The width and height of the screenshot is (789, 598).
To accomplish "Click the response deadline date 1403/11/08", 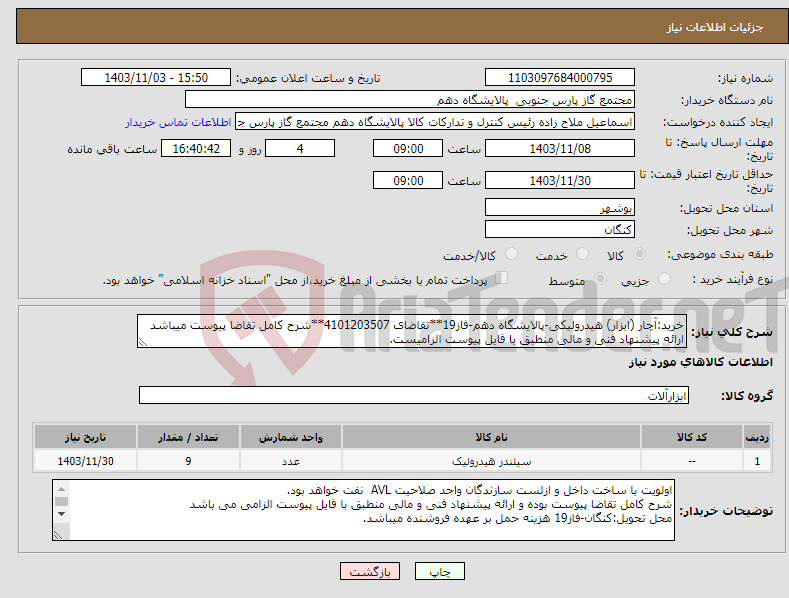I will coord(560,148).
